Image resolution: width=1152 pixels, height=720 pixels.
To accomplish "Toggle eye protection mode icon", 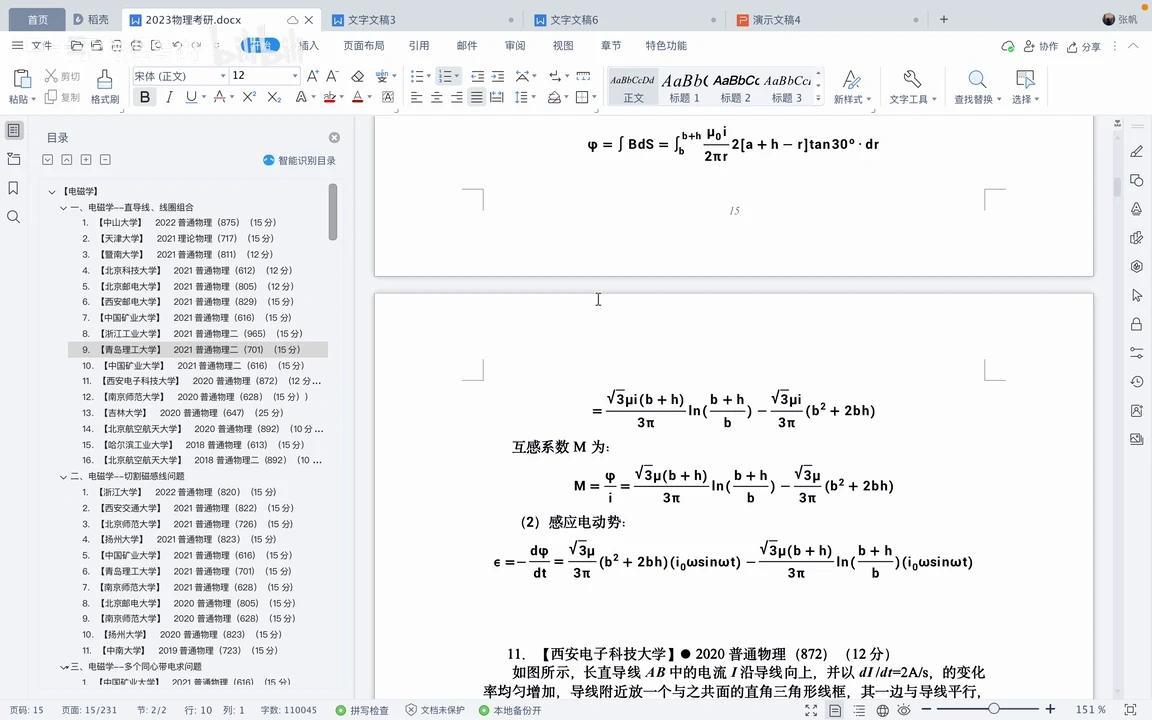I will [904, 710].
